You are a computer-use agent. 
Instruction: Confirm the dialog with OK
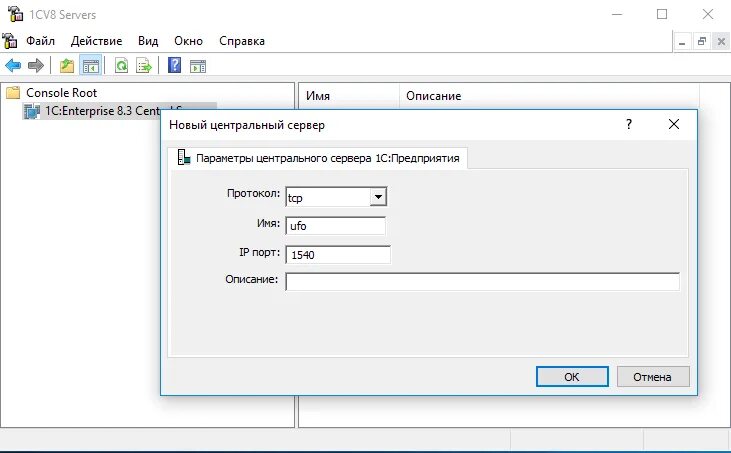click(572, 377)
